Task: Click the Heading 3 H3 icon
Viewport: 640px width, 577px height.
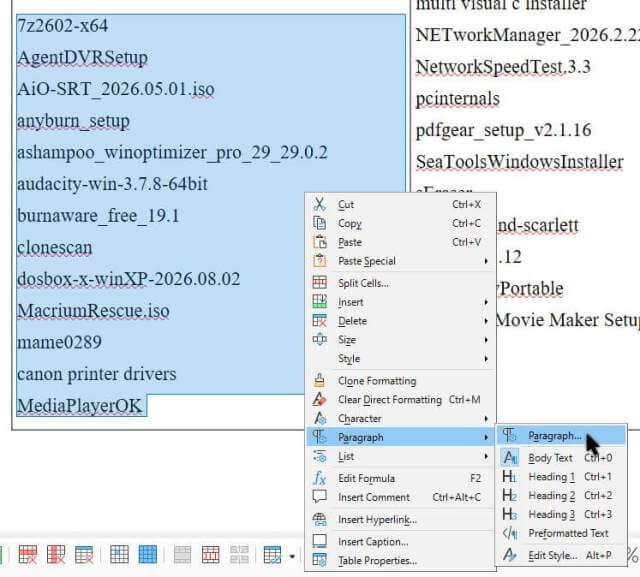Action: pyautogui.click(x=510, y=514)
